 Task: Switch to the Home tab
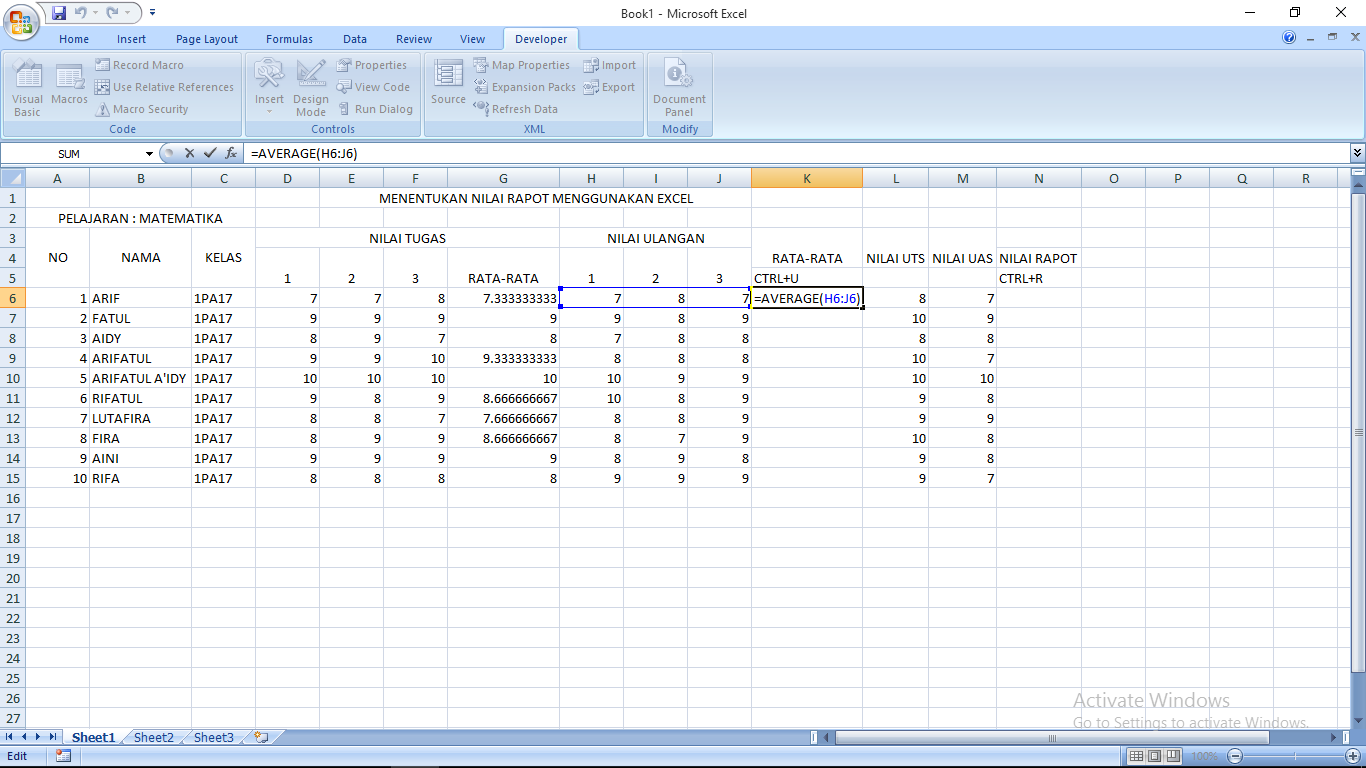pyautogui.click(x=74, y=39)
